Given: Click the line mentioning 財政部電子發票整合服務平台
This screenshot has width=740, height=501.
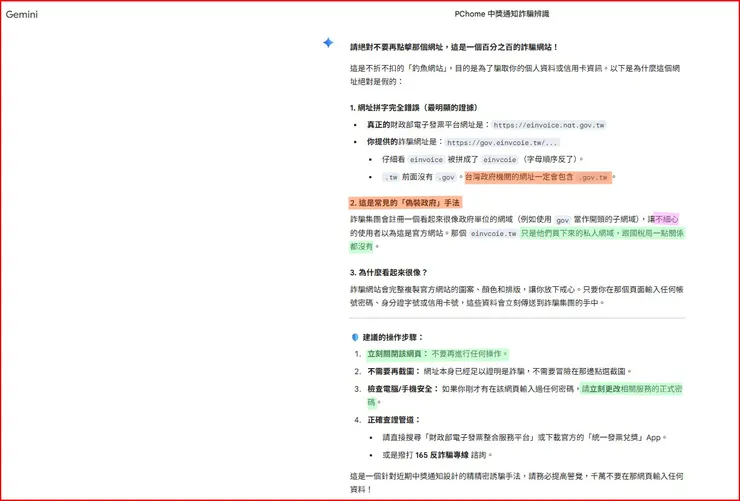Looking at the screenshot, I should coord(524,438).
